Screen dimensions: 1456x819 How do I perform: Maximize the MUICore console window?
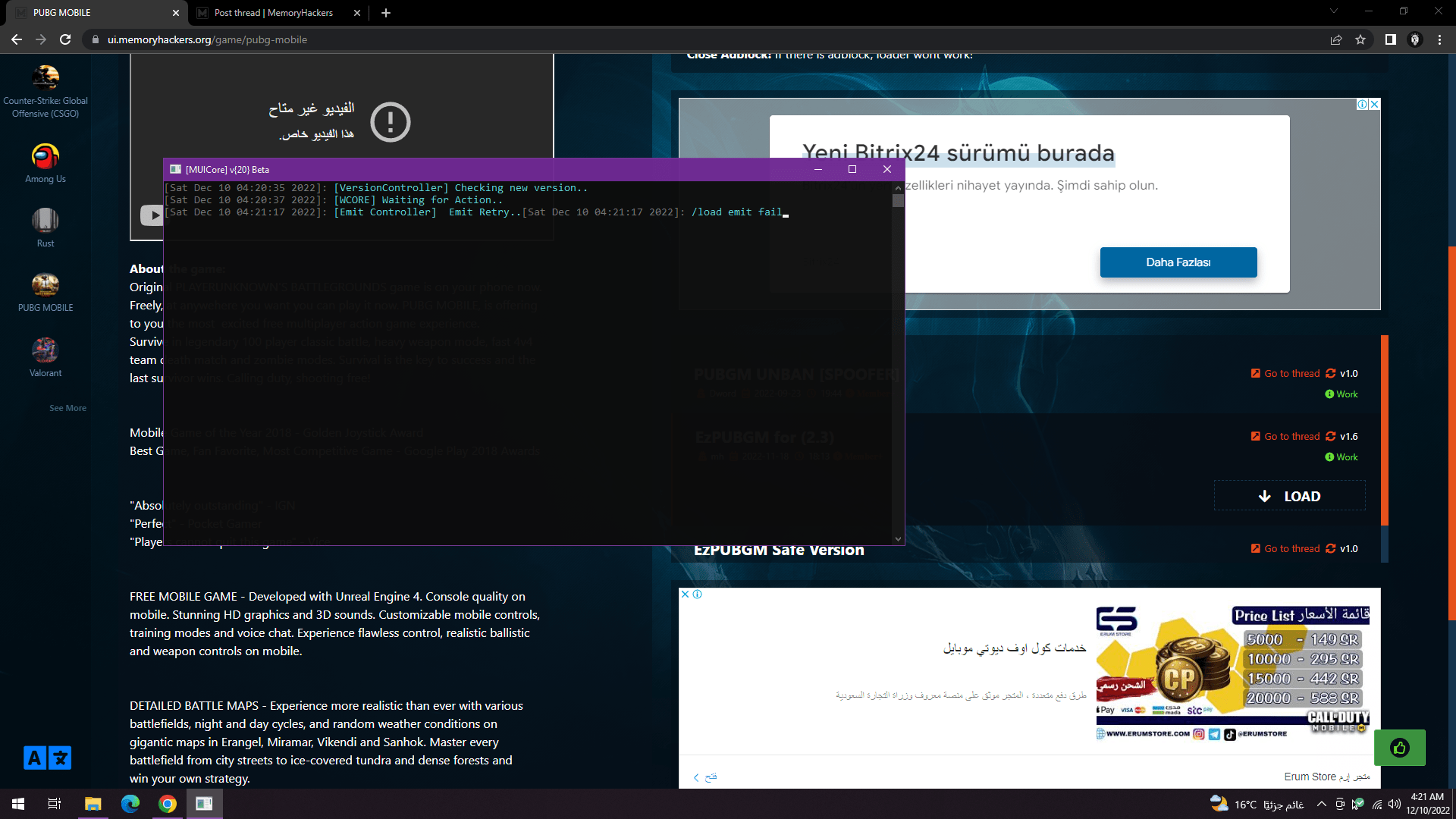click(x=852, y=170)
